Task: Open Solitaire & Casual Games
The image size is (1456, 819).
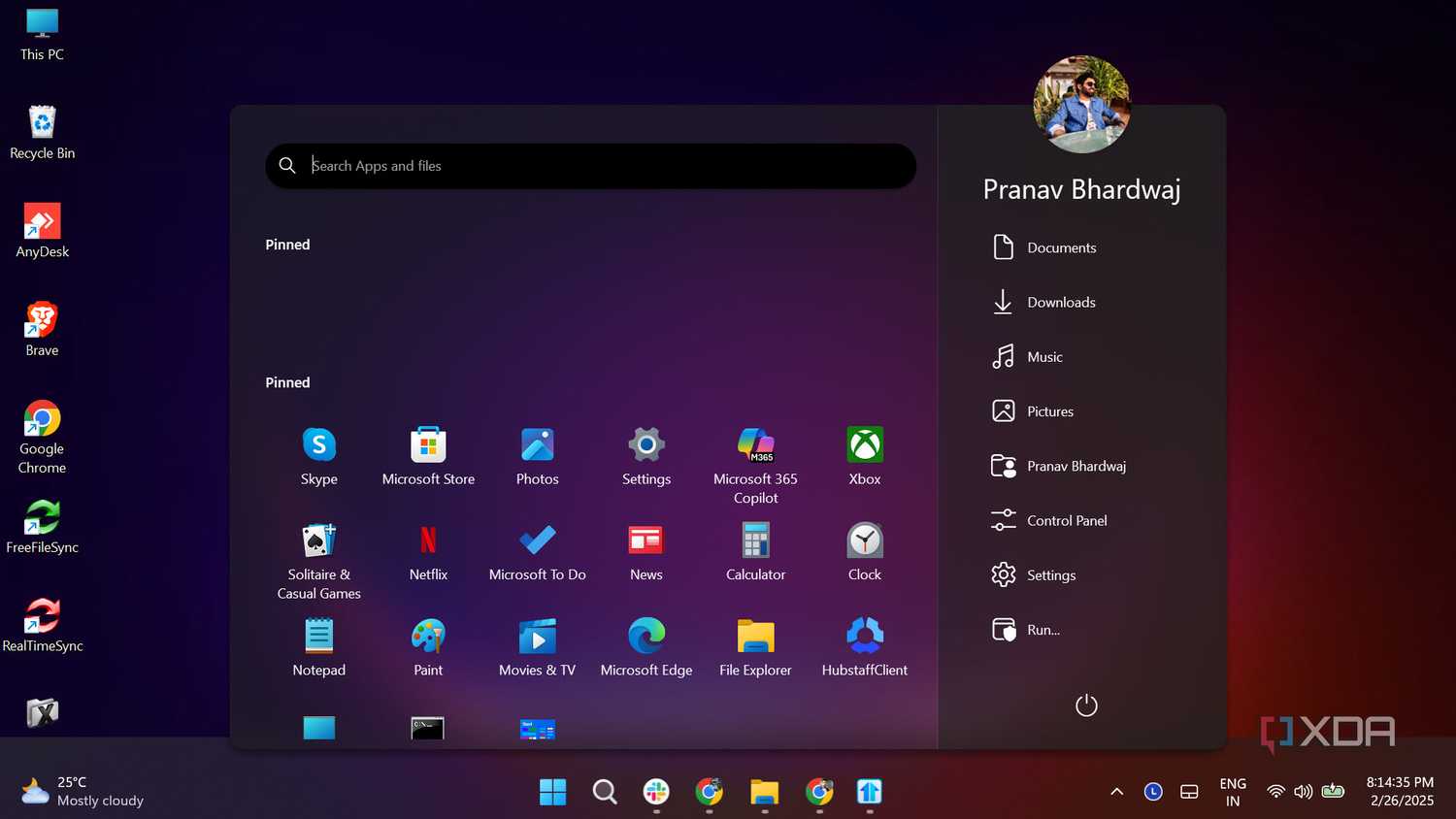Action: tap(318, 562)
